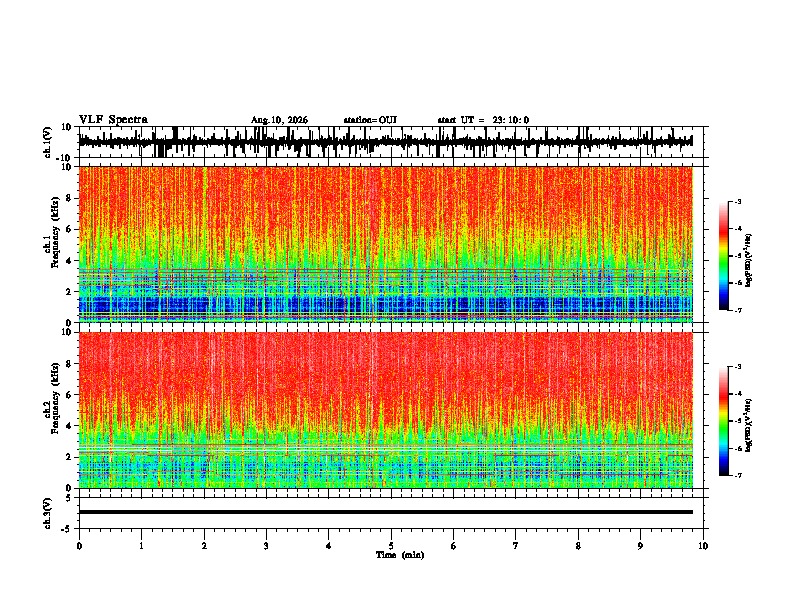The width and height of the screenshot is (792, 612).
Task: Click the "6" kHz tick on ch.2 frequency axis
Action: coord(70,394)
